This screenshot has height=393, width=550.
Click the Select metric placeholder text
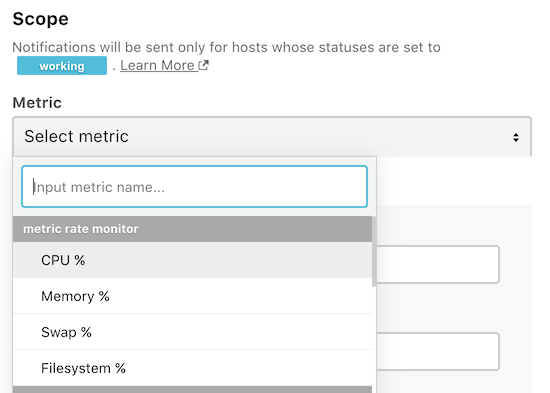(76, 136)
